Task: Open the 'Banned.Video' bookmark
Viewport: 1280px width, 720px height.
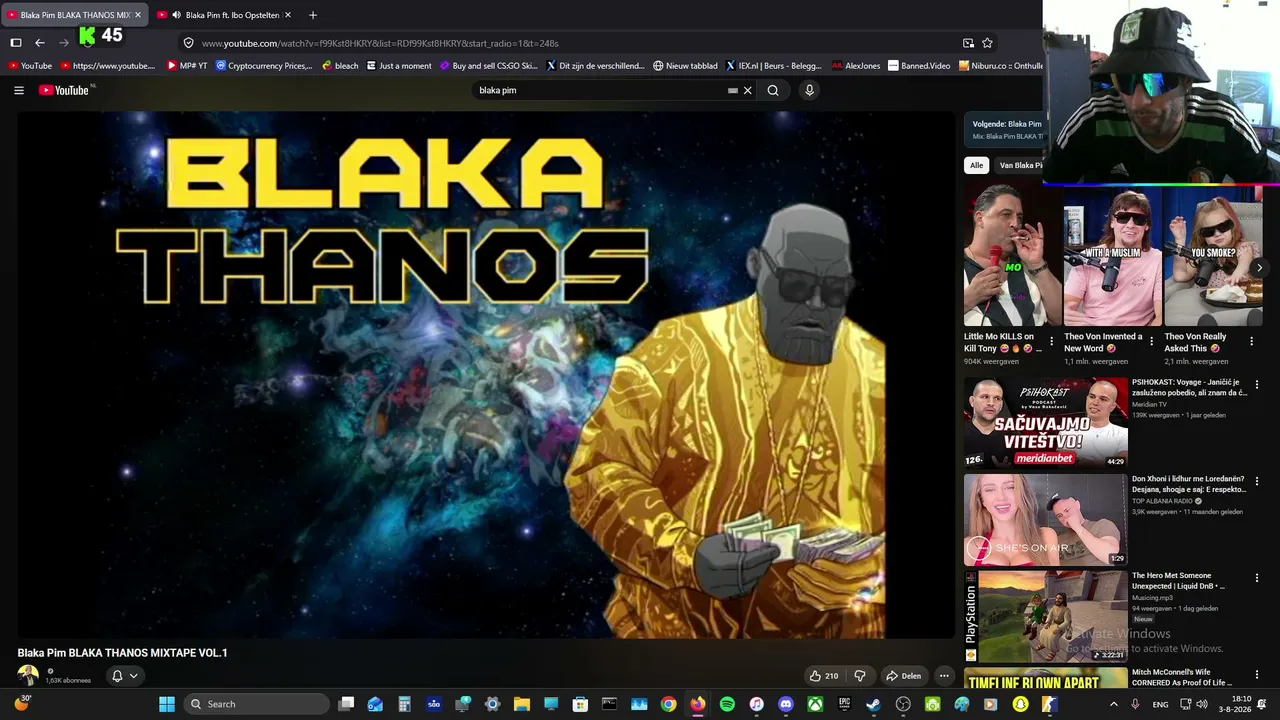Action: click(x=919, y=66)
